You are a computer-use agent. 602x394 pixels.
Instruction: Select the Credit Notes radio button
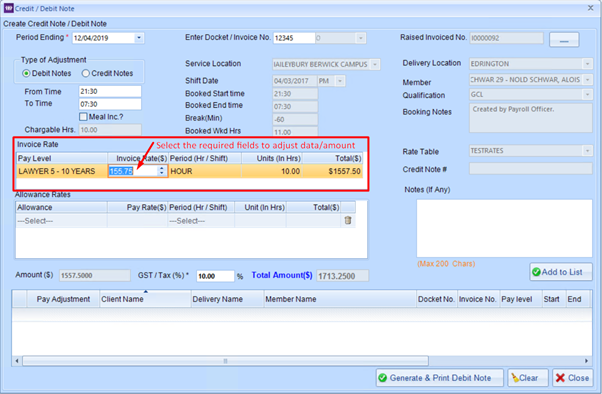coord(86,73)
